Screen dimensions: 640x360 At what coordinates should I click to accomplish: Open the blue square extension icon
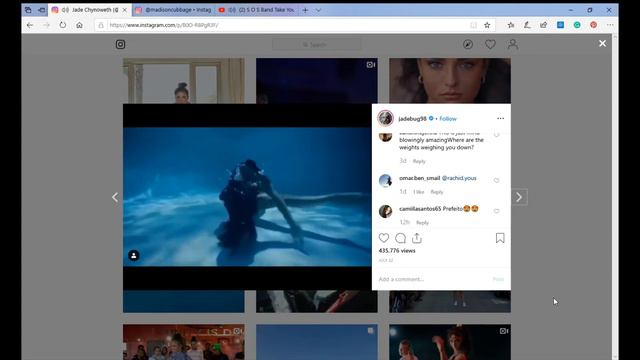[560, 25]
